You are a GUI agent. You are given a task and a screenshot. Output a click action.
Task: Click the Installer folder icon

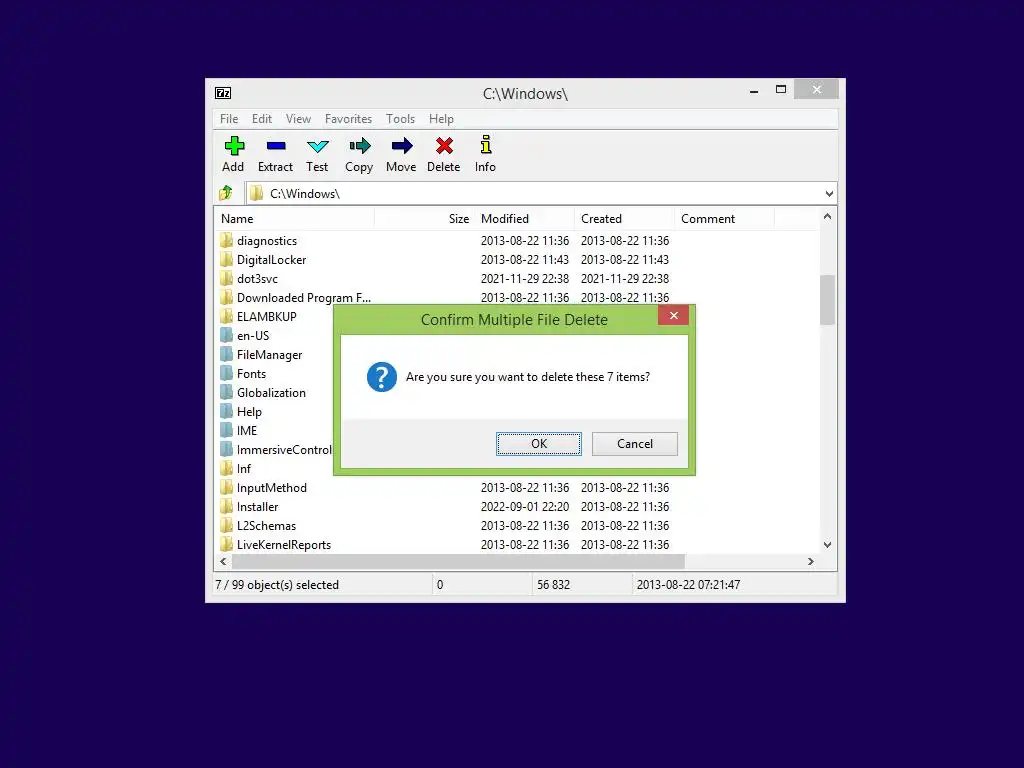click(227, 506)
